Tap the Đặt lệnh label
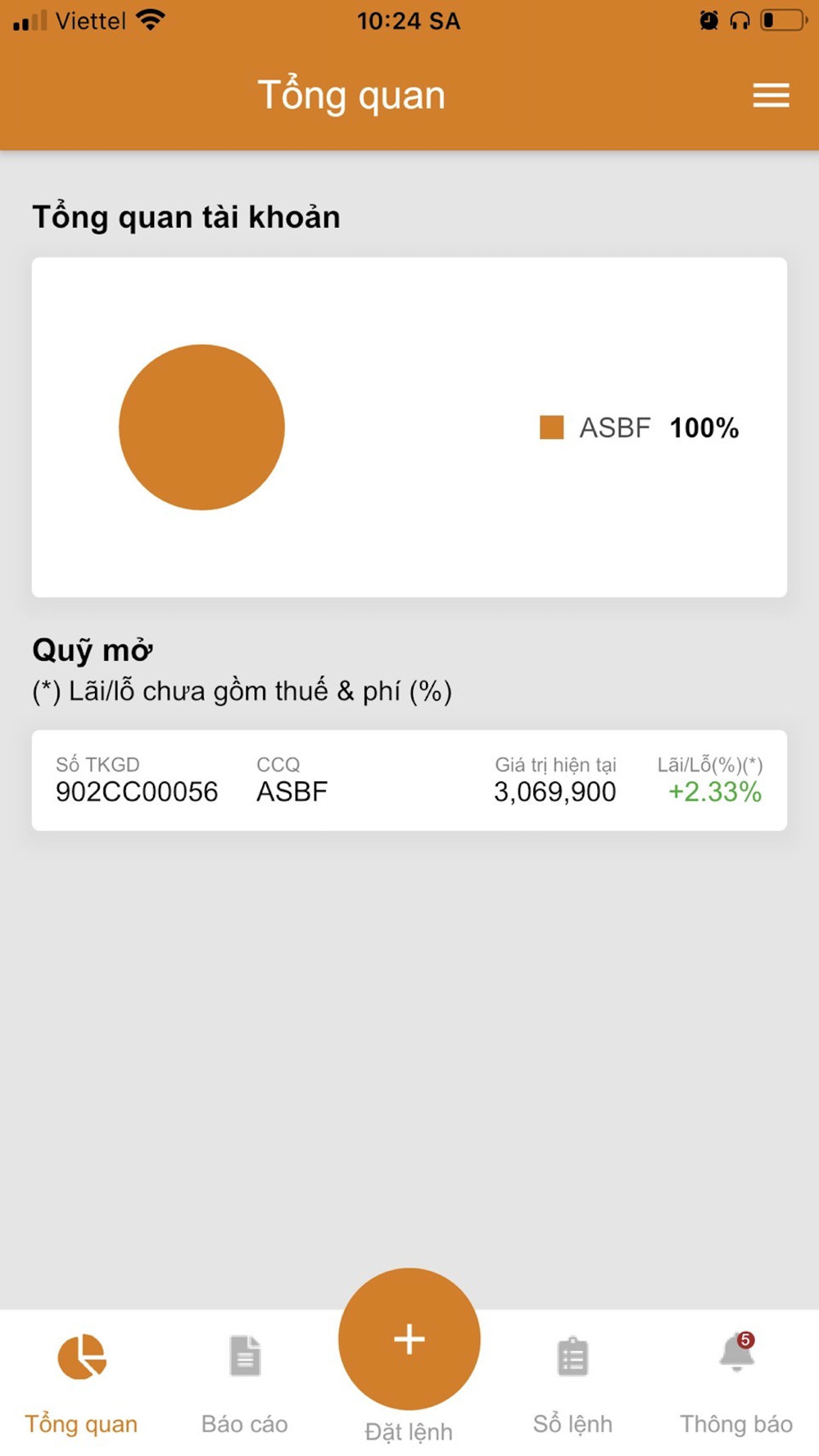 point(409,1432)
